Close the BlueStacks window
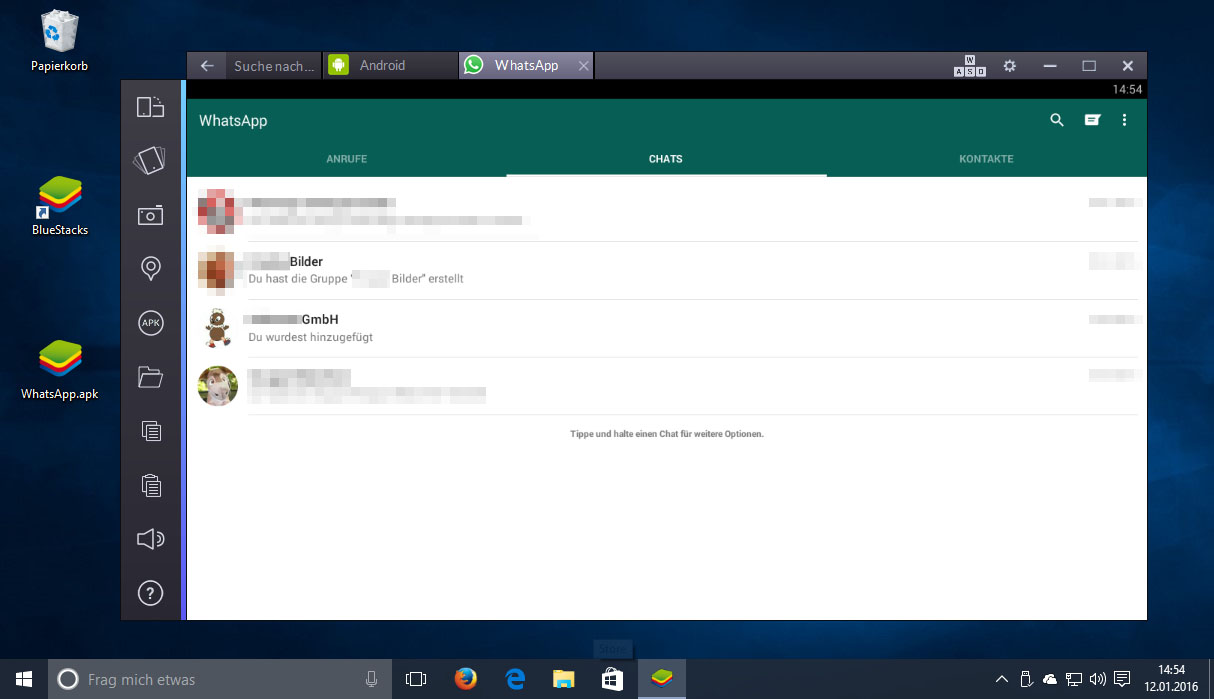Image resolution: width=1214 pixels, height=699 pixels. [1128, 66]
